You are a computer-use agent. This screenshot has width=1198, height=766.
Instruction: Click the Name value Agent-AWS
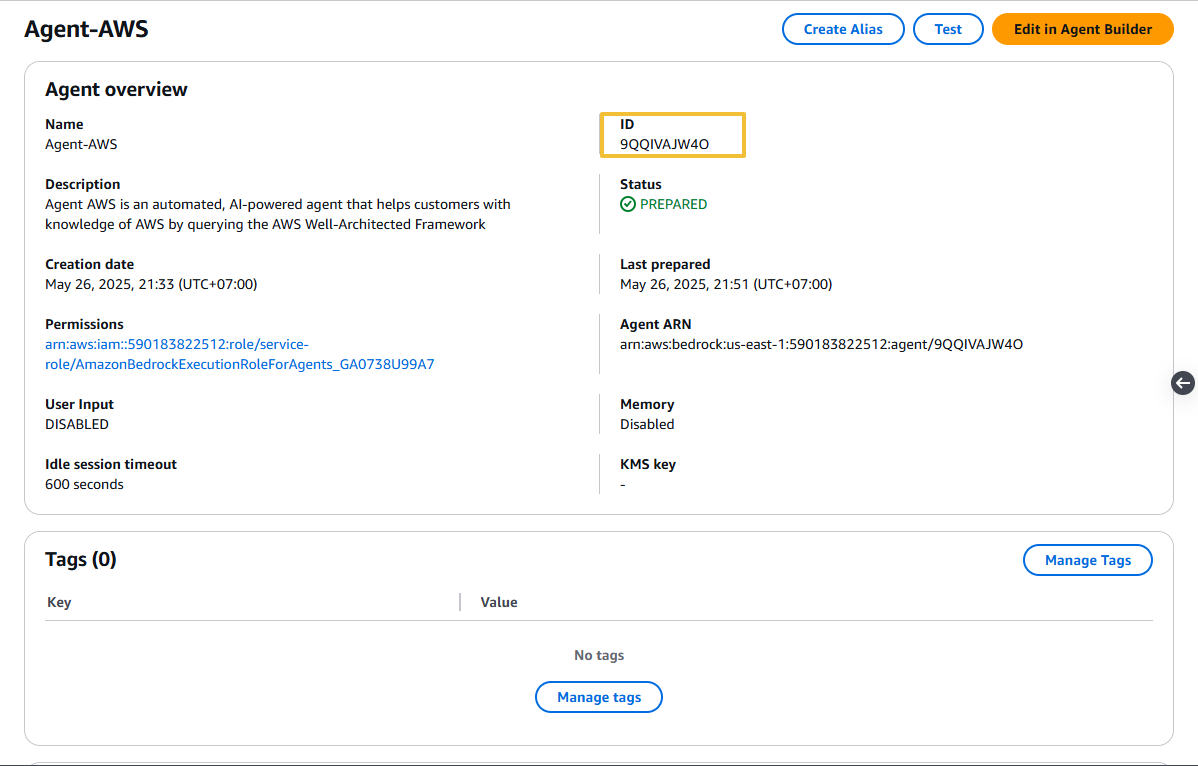(x=81, y=144)
